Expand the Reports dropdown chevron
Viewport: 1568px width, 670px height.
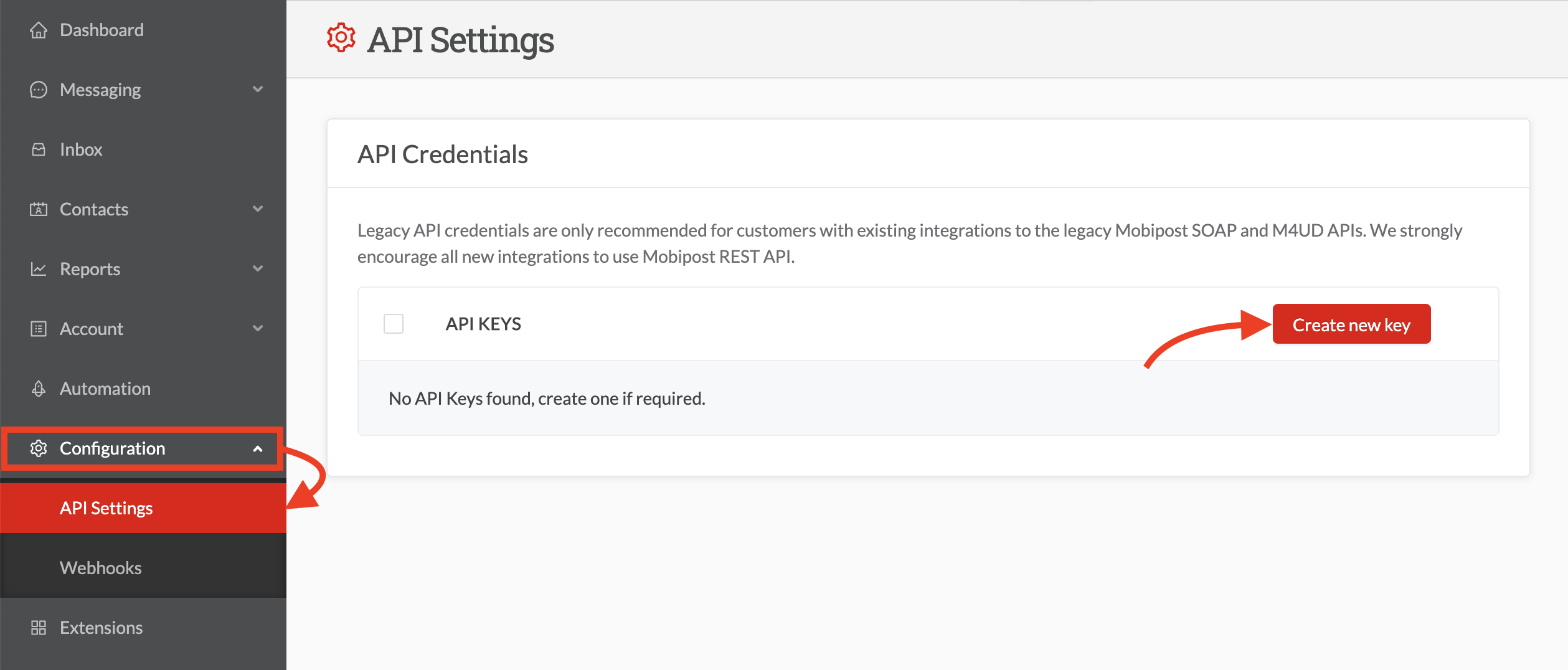[x=258, y=269]
